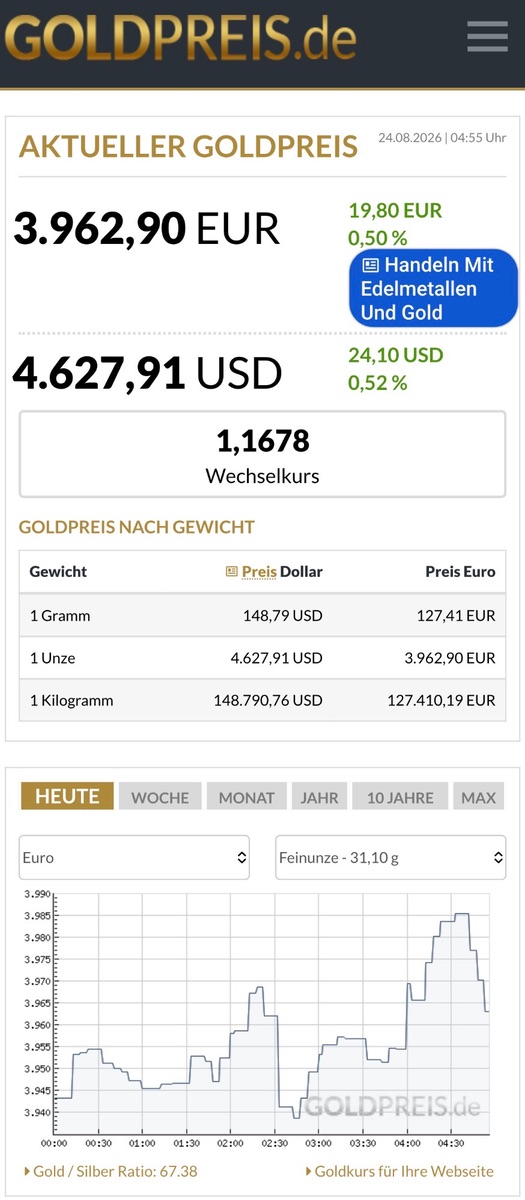
Task: Switch to the MONAT tab
Action: 247,796
